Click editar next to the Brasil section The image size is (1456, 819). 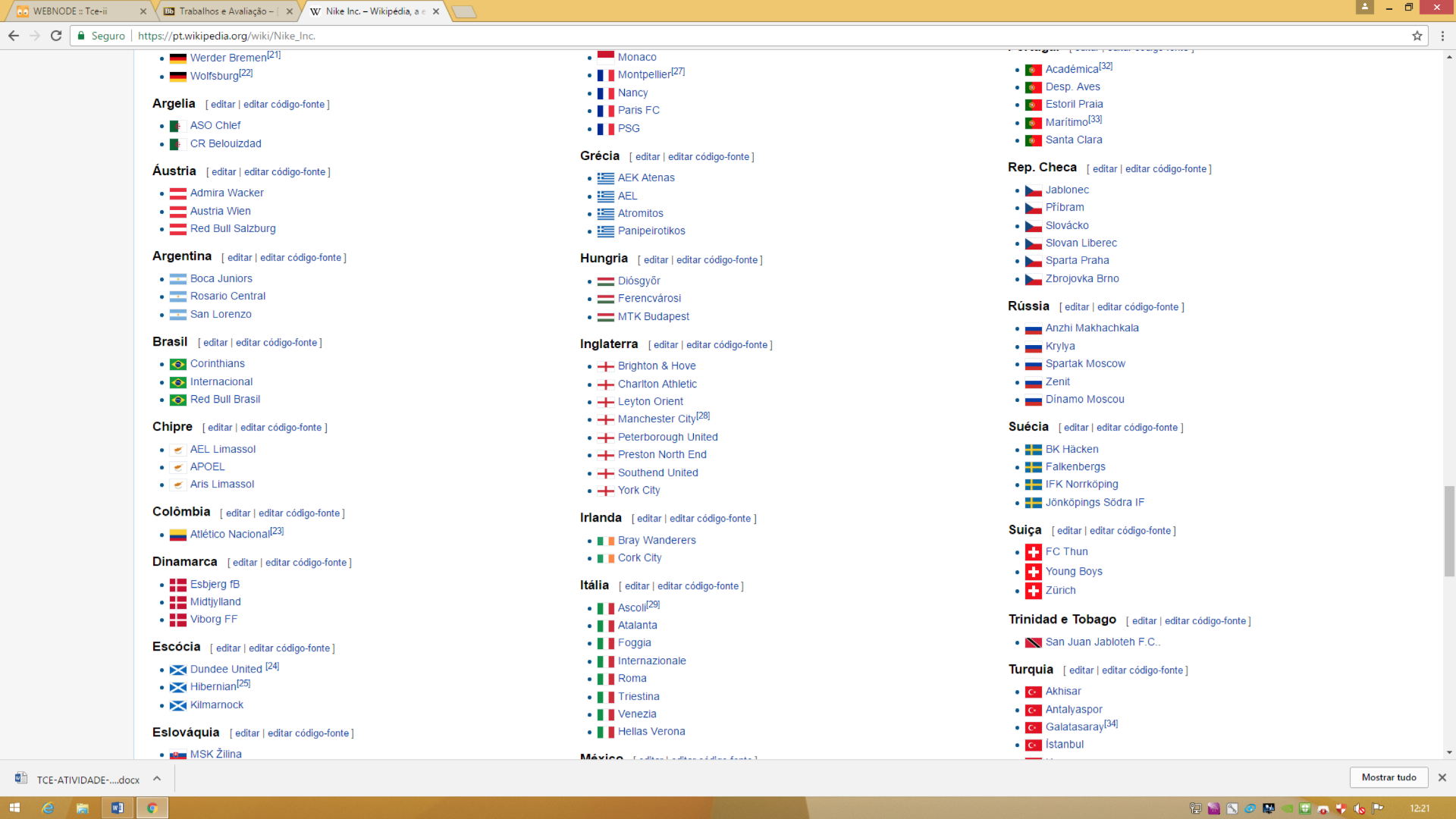click(x=215, y=342)
